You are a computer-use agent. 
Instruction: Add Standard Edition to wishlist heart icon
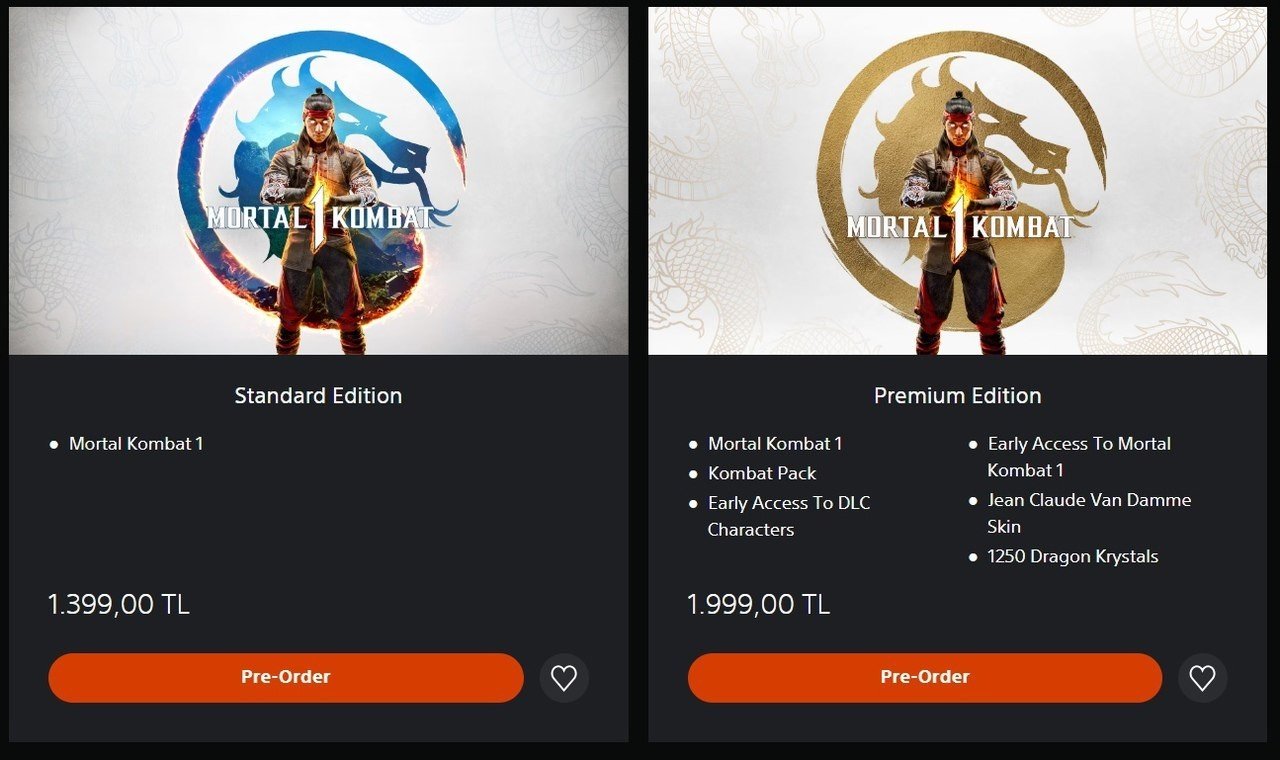click(x=564, y=678)
